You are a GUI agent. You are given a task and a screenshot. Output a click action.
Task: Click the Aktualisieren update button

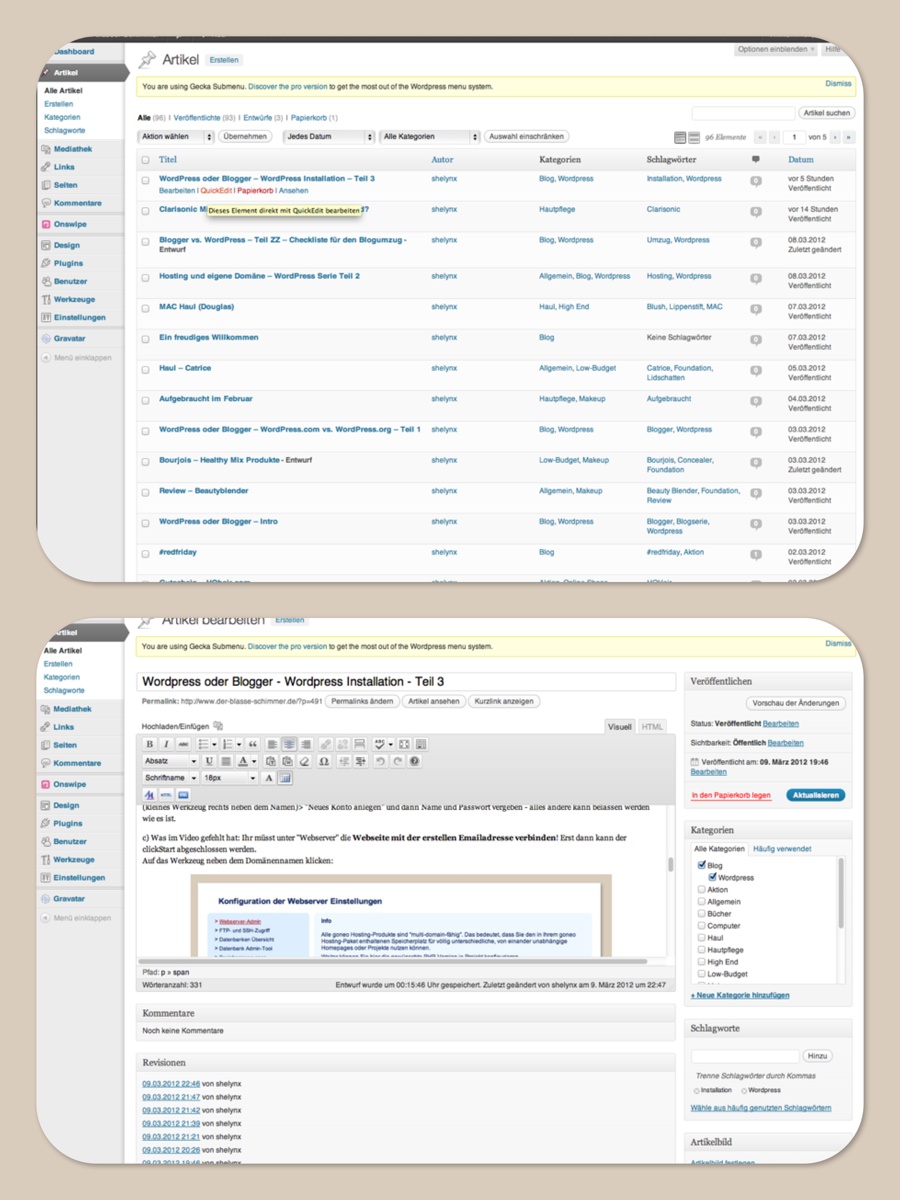pos(815,795)
